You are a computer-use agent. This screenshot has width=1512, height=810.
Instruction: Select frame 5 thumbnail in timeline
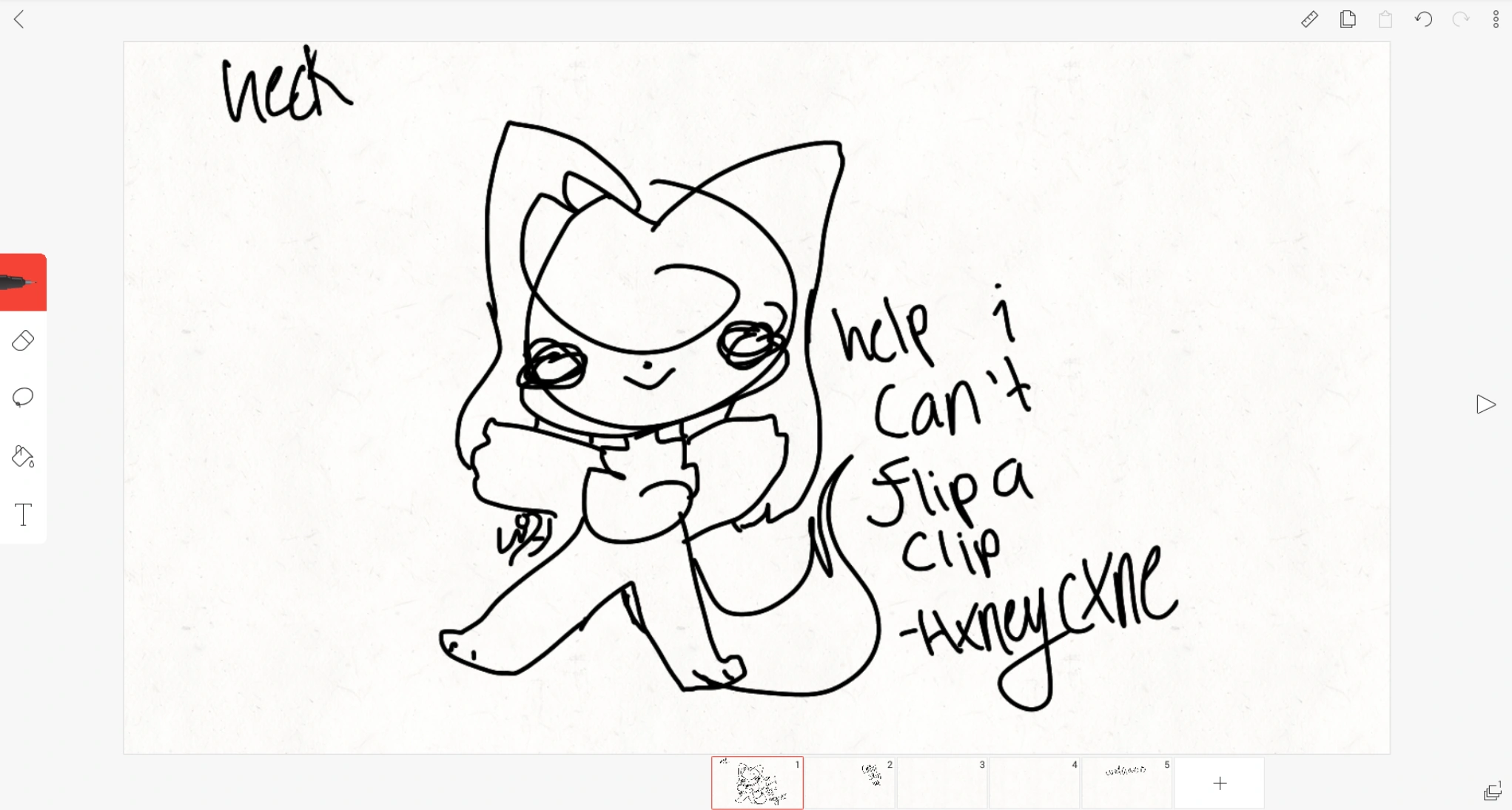pyautogui.click(x=1126, y=783)
